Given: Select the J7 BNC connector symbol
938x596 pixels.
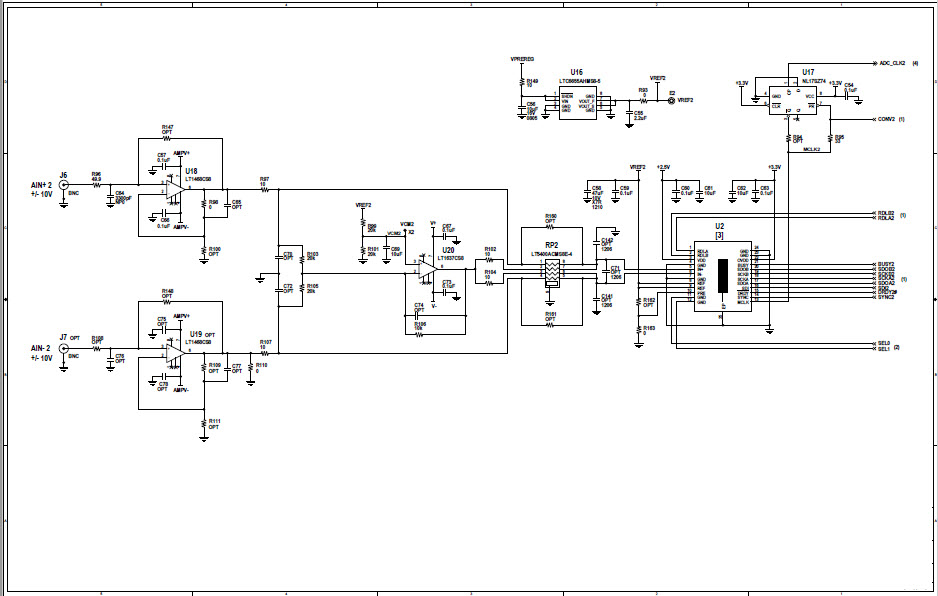Looking at the screenshot, I should click(64, 350).
